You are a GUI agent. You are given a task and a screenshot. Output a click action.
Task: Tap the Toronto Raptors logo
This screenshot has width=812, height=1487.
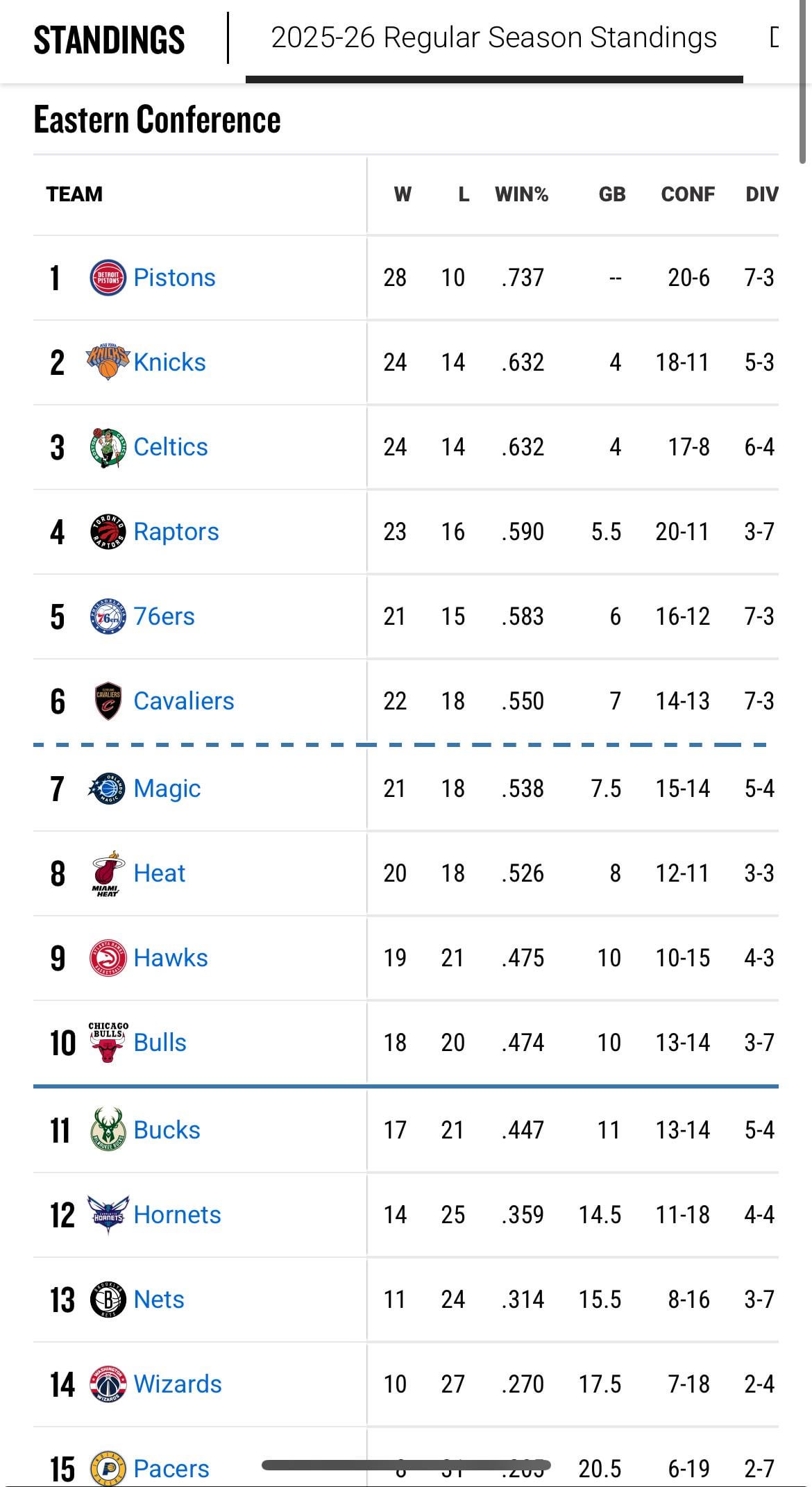(108, 532)
